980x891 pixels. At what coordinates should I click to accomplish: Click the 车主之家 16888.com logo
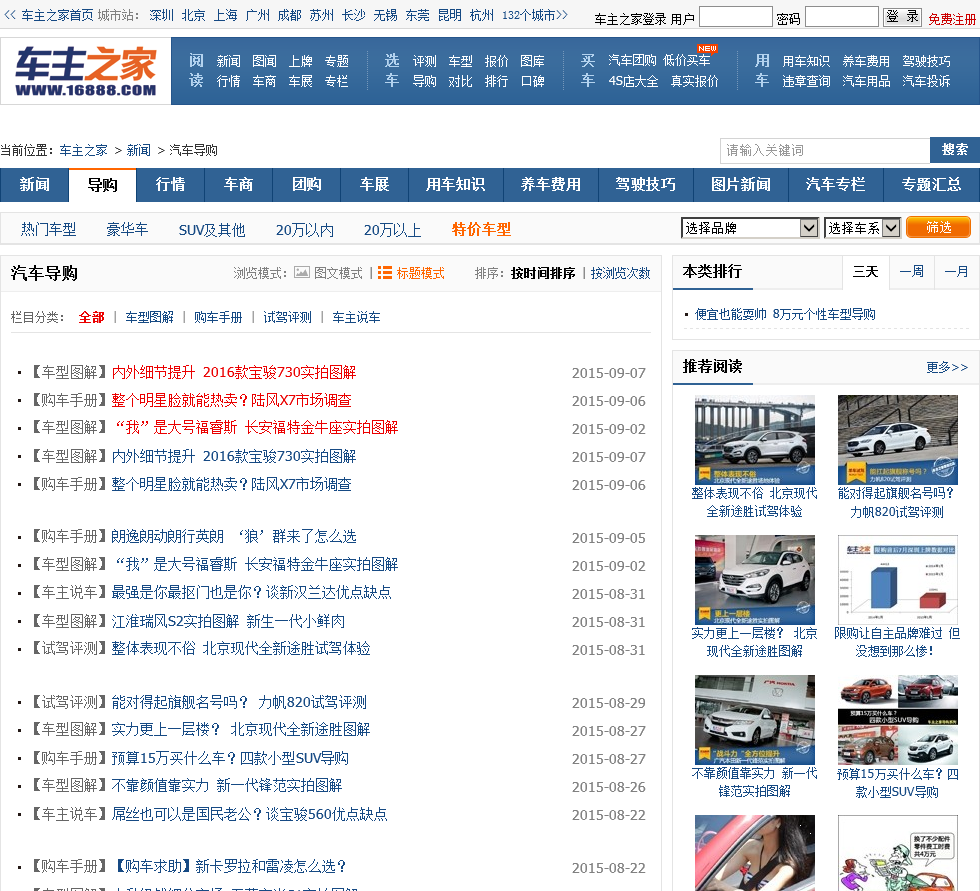tap(86, 71)
